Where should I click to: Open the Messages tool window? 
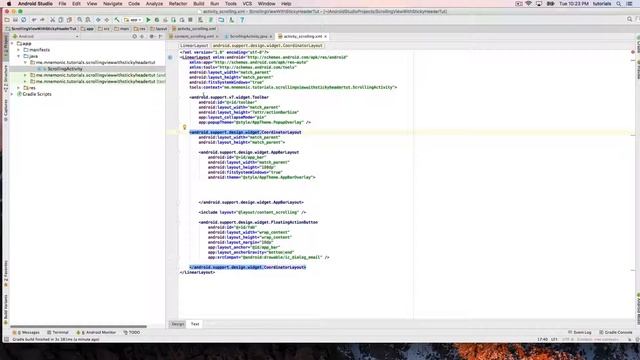click(x=27, y=332)
